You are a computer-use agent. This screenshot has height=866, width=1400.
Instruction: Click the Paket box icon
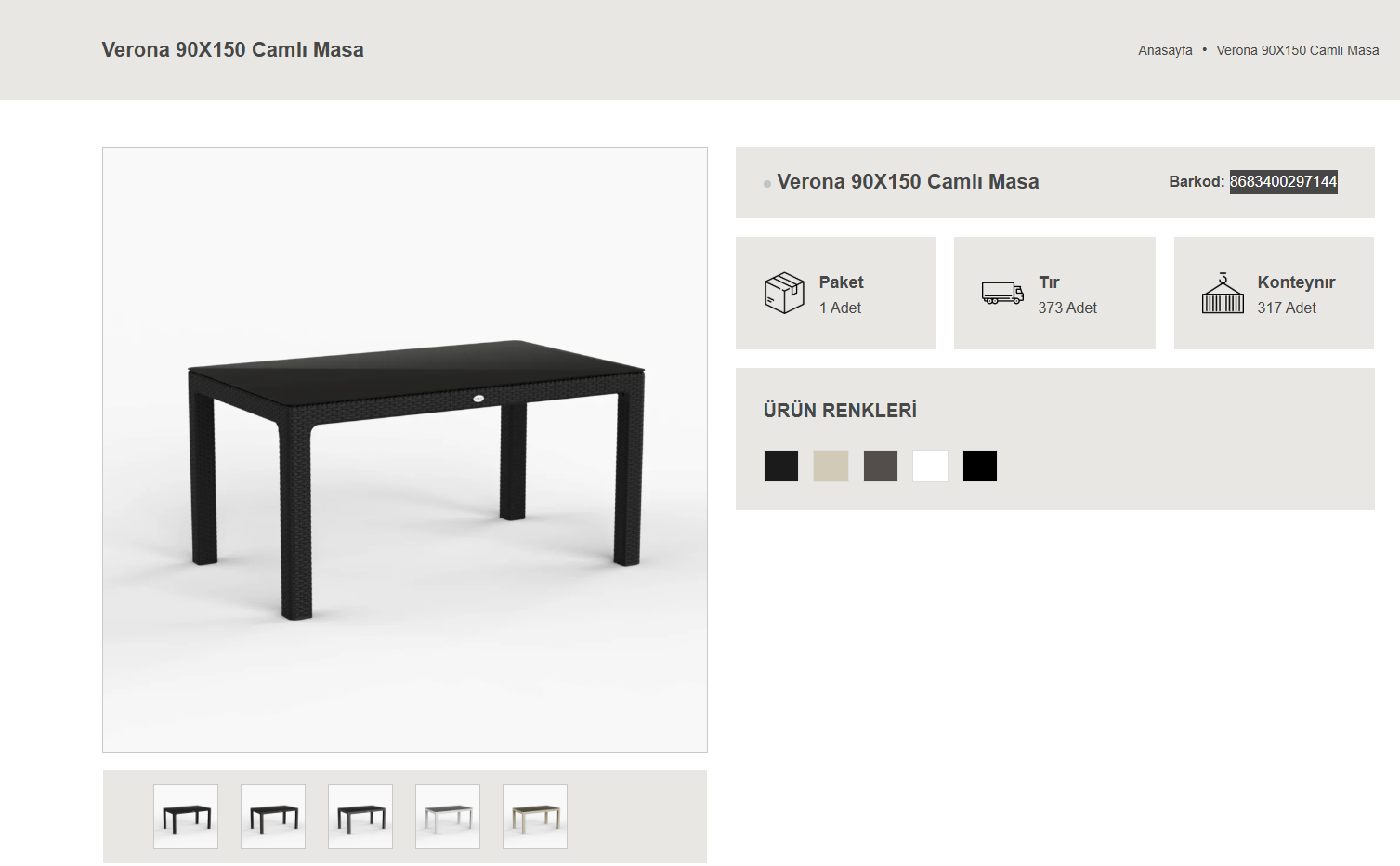pos(784,293)
